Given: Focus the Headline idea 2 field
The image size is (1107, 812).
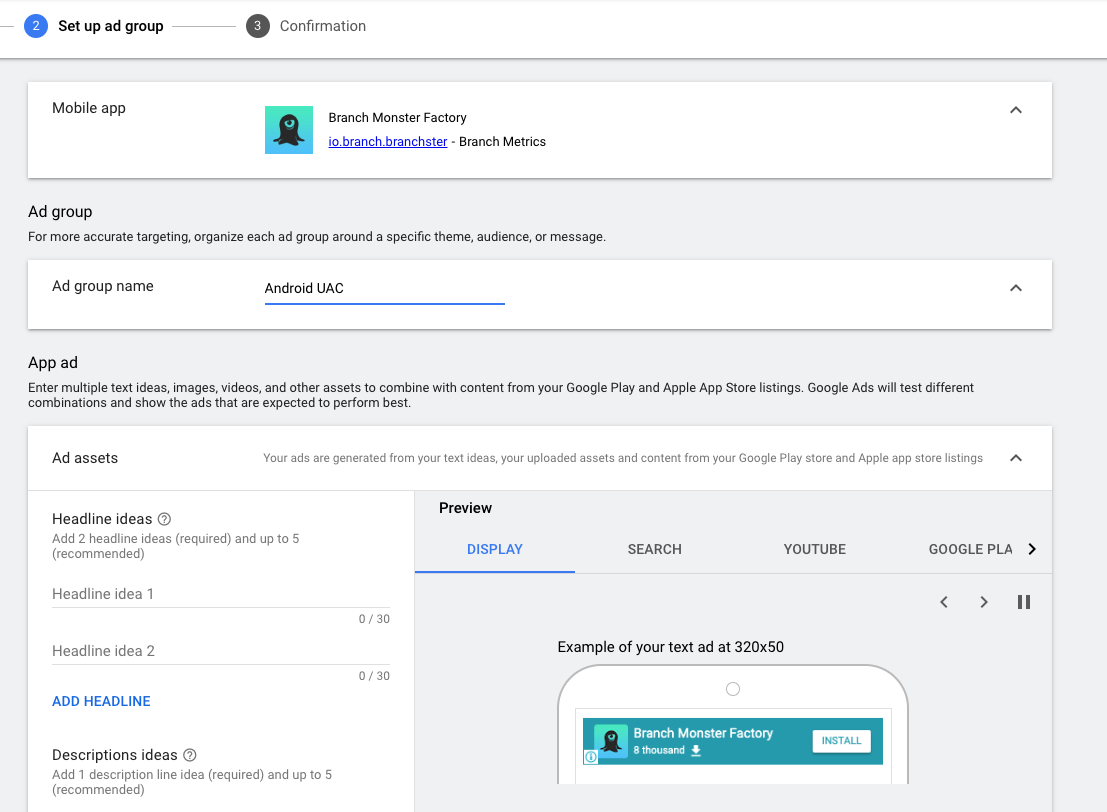Looking at the screenshot, I should [221, 651].
